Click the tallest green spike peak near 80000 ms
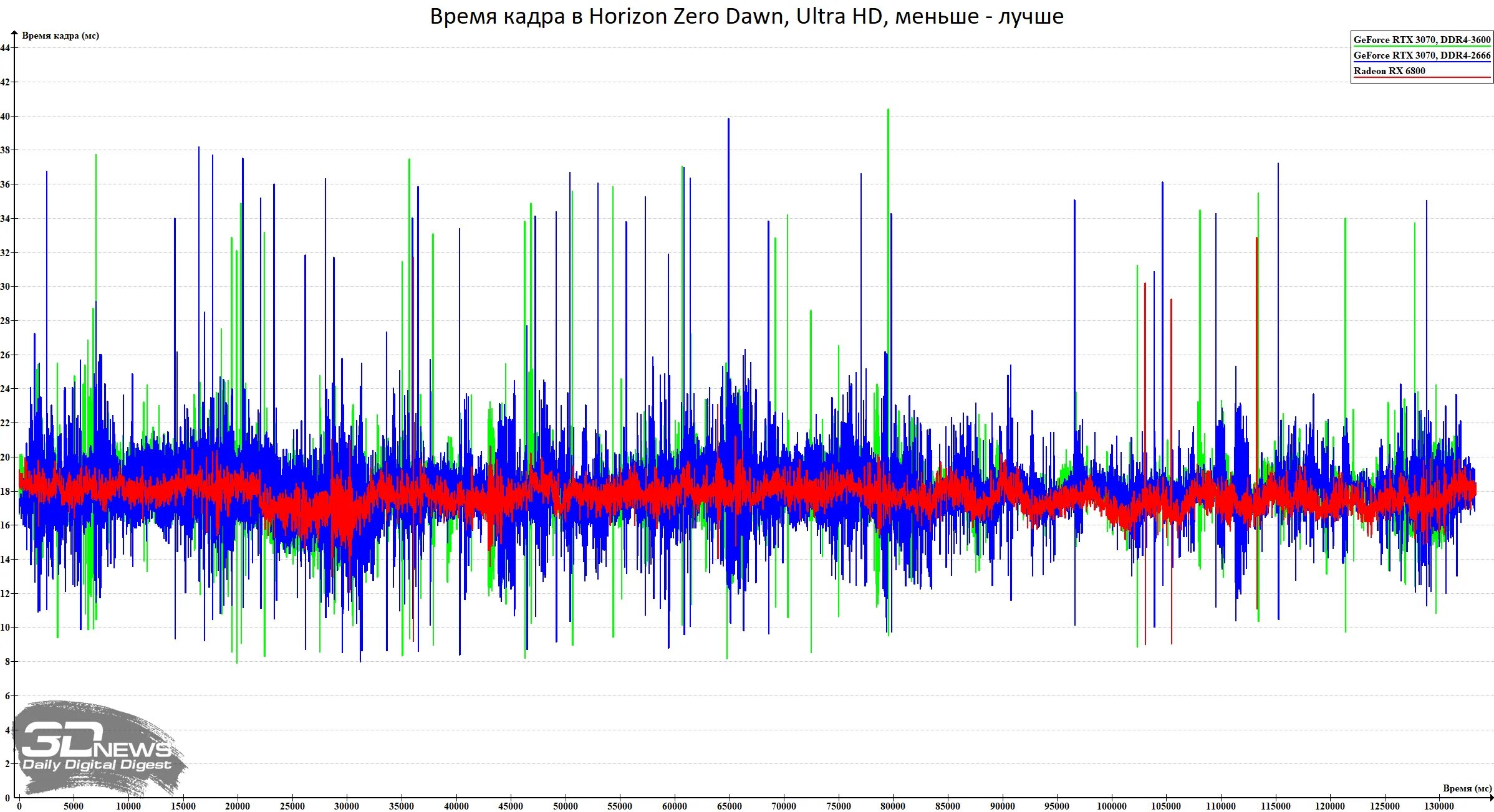 (x=888, y=110)
